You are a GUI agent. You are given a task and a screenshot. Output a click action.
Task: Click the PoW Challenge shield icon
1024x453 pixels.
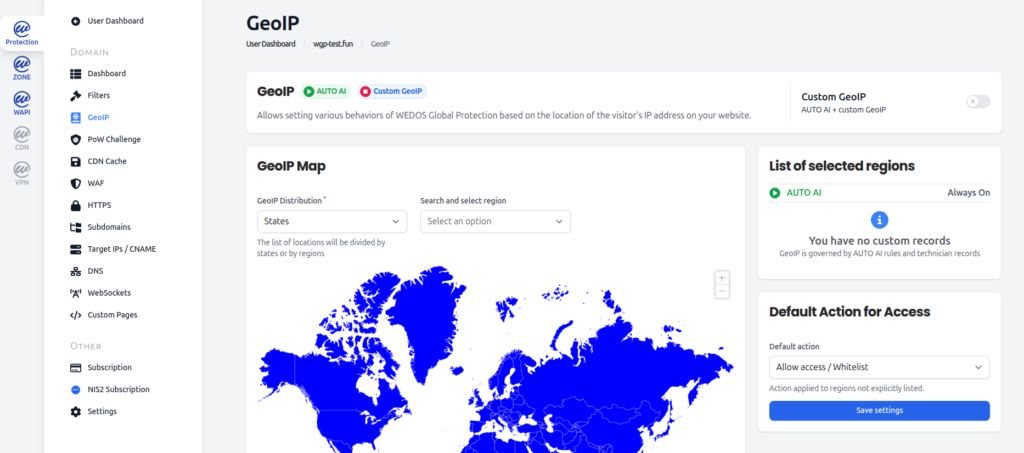75,139
